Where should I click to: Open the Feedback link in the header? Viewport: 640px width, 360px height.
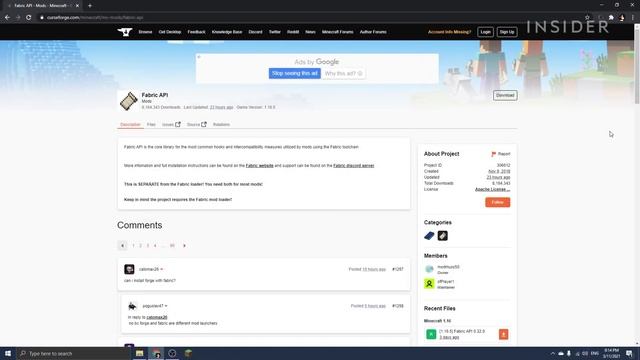(196, 32)
